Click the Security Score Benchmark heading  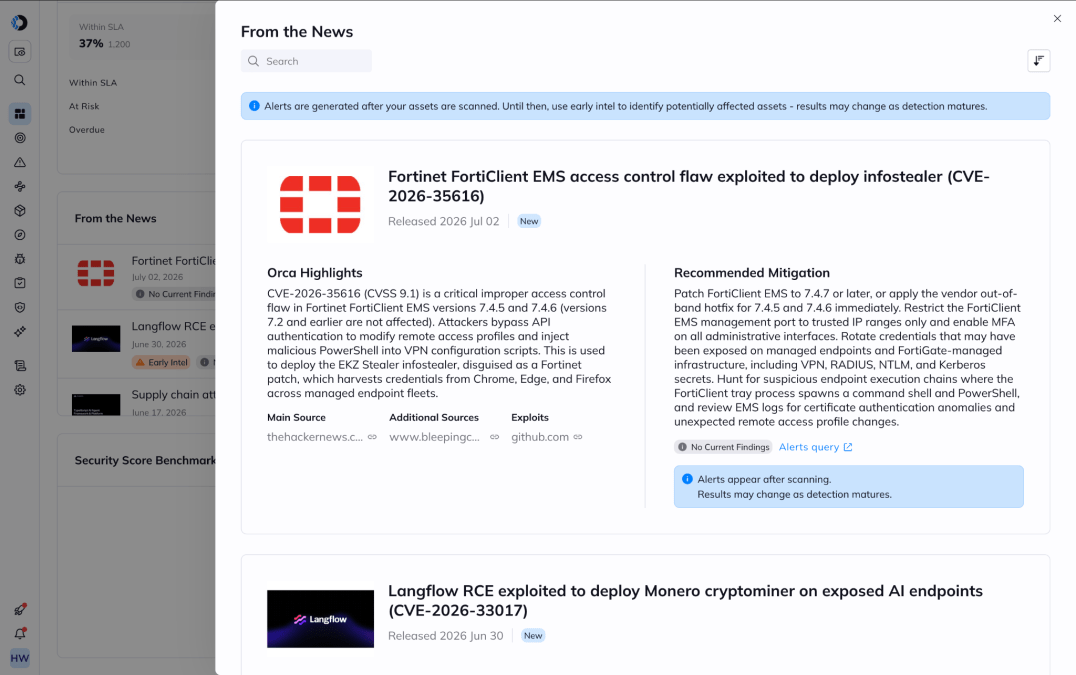[145, 460]
